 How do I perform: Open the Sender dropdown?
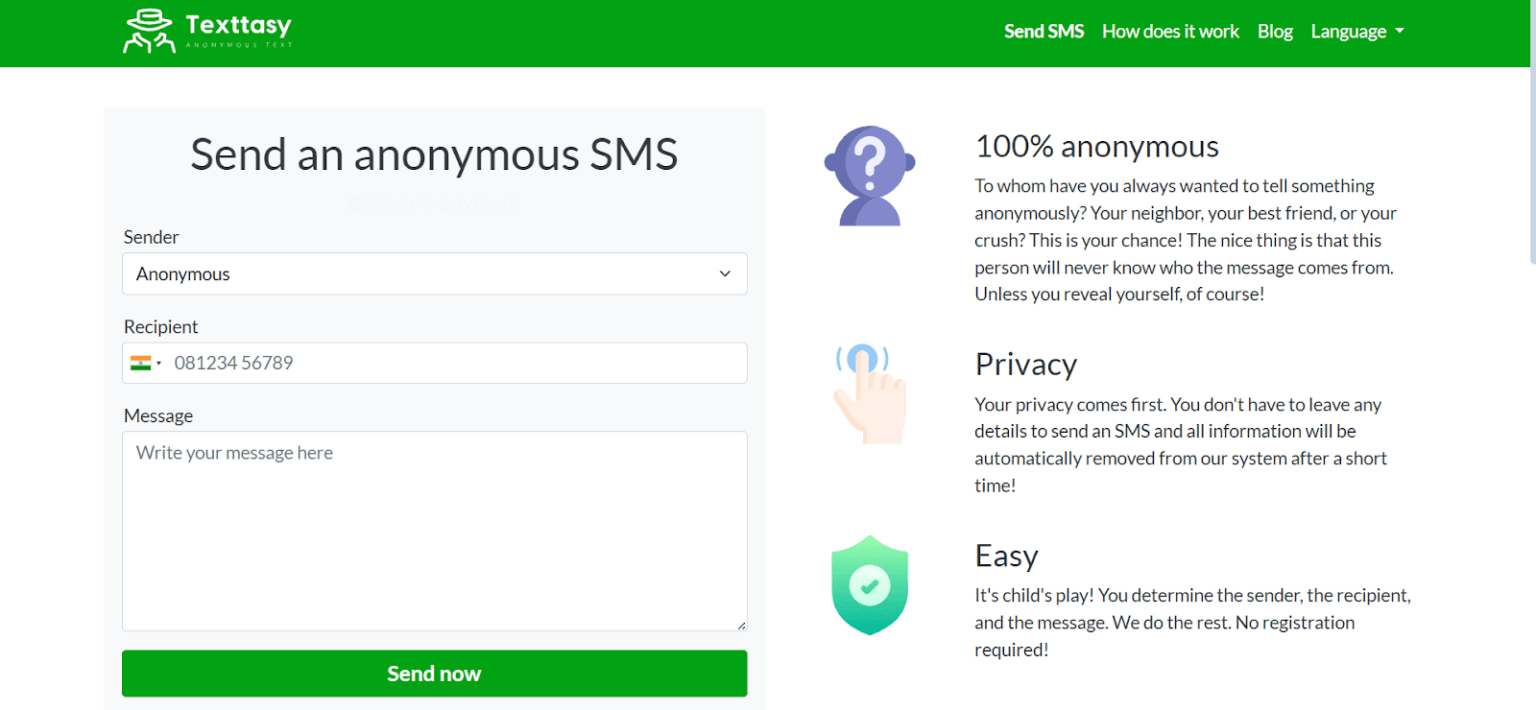434,274
